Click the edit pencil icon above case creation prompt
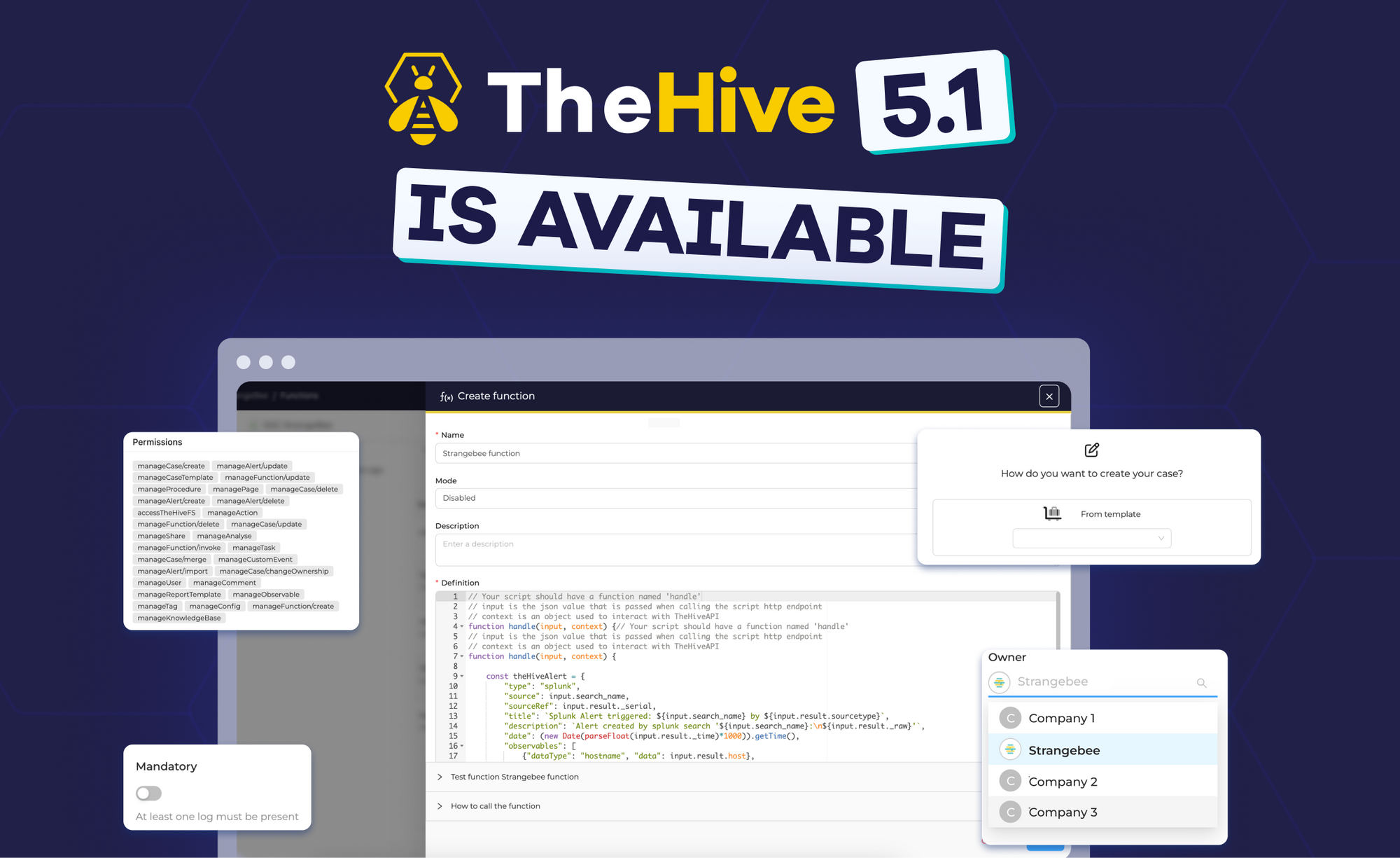This screenshot has width=1400, height=858. (x=1091, y=450)
